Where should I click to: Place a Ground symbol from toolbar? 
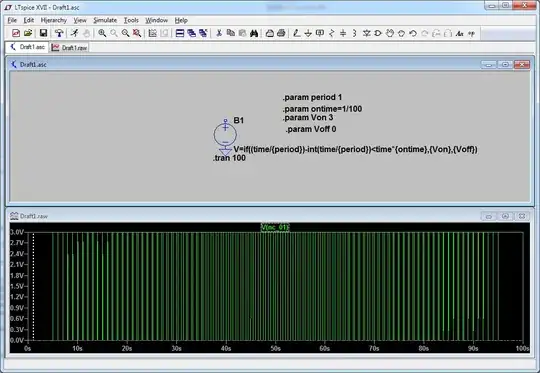[308, 33]
